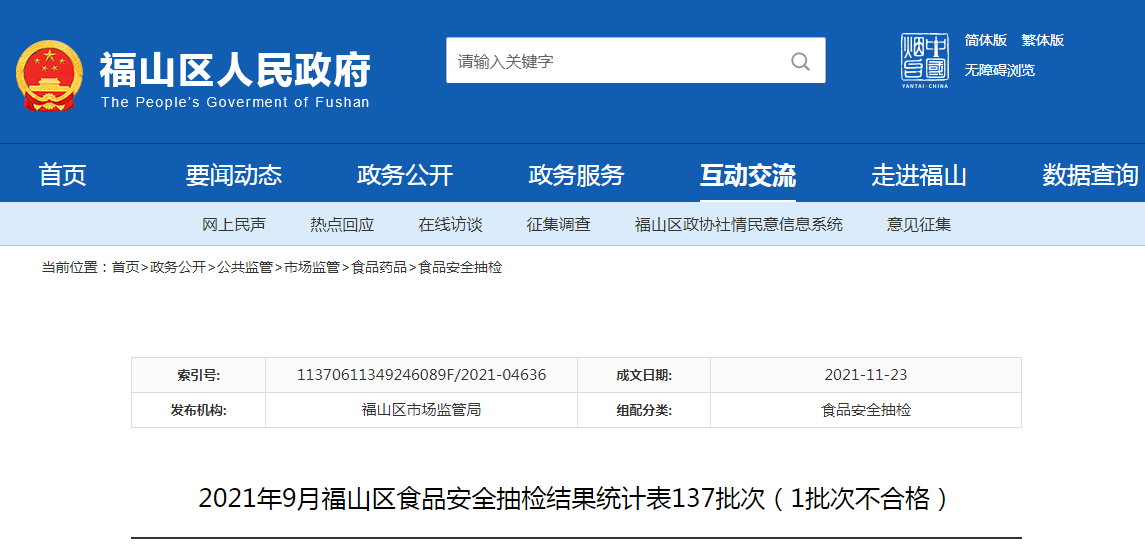Open 福山区政协社情民意信息系统 submenu link
This screenshot has width=1145, height=547.
tap(739, 225)
